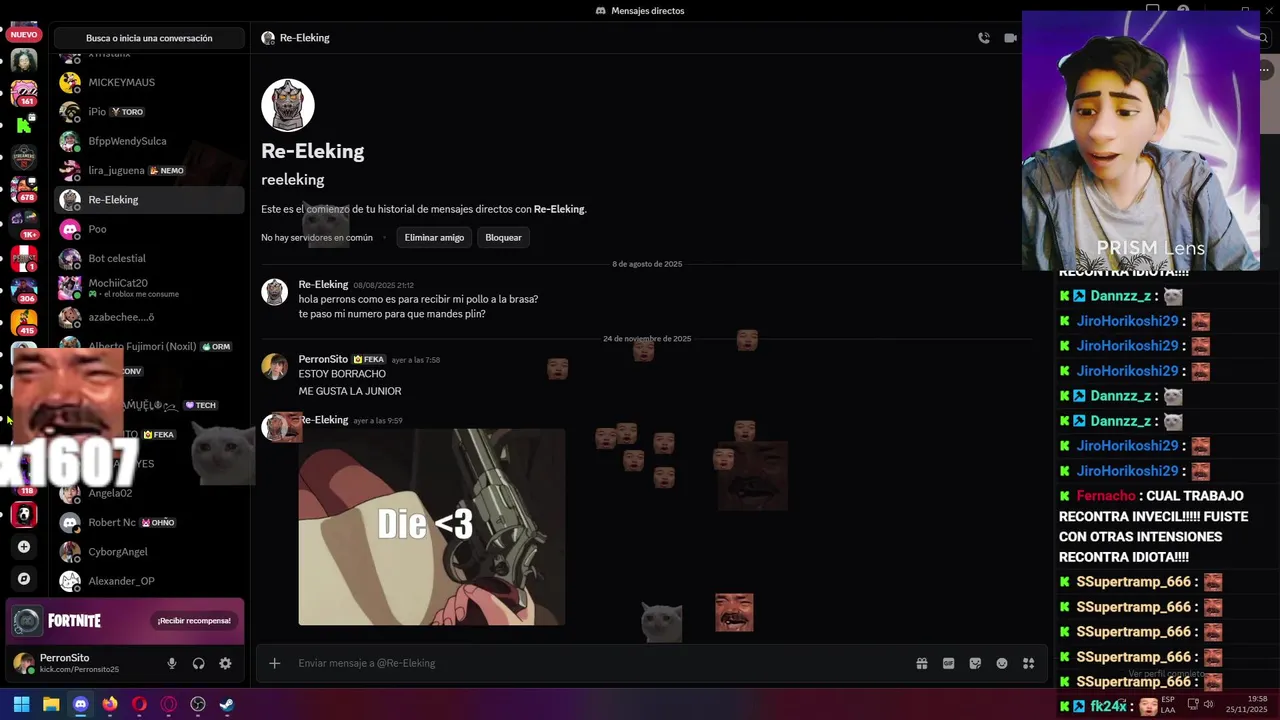1280x720 pixels.
Task: Open File Explorer from taskbar
Action: (51, 704)
